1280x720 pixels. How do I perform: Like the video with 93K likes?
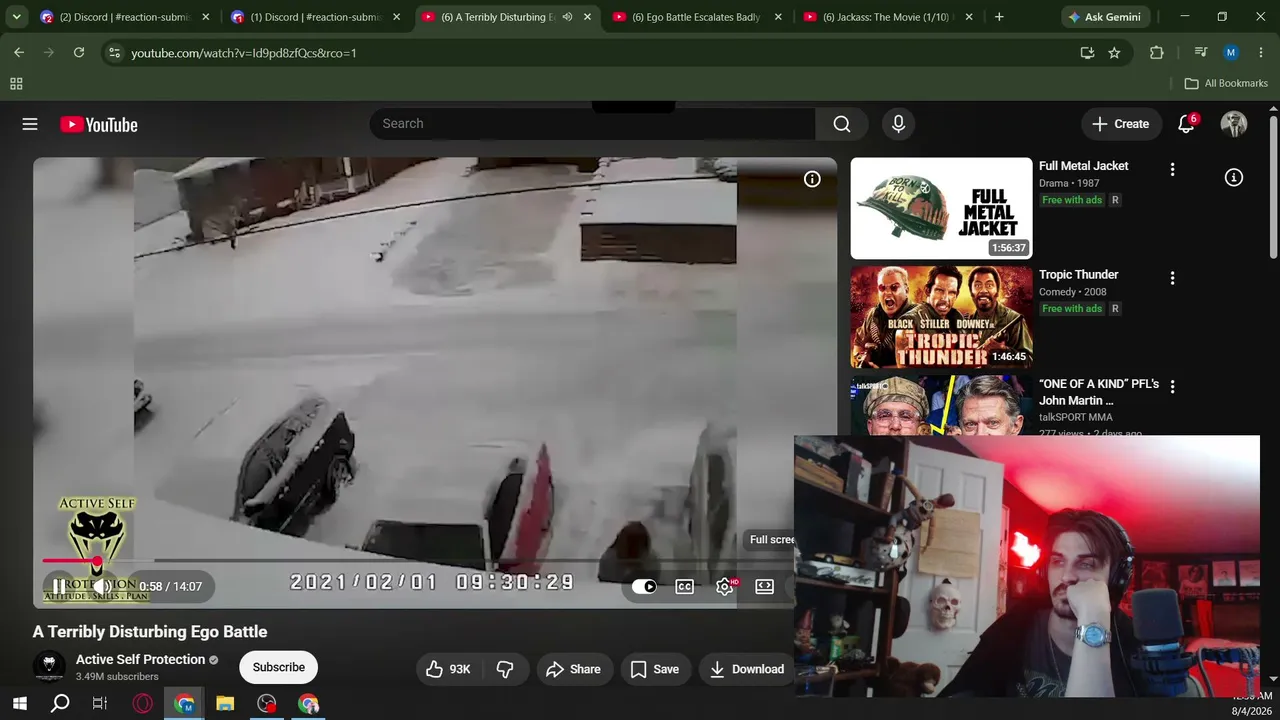pyautogui.click(x=448, y=669)
